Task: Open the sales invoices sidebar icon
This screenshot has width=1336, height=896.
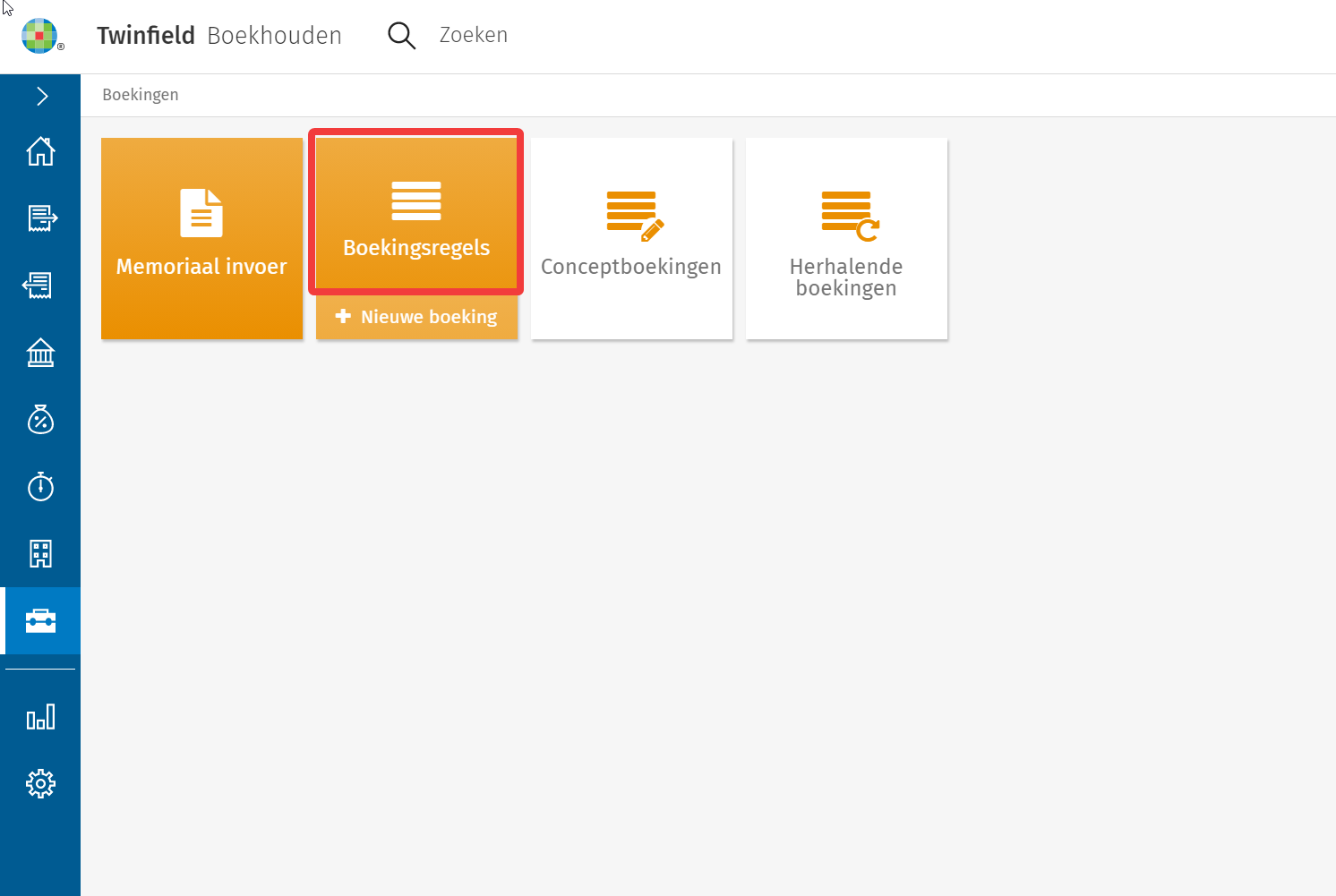Action: (x=41, y=218)
